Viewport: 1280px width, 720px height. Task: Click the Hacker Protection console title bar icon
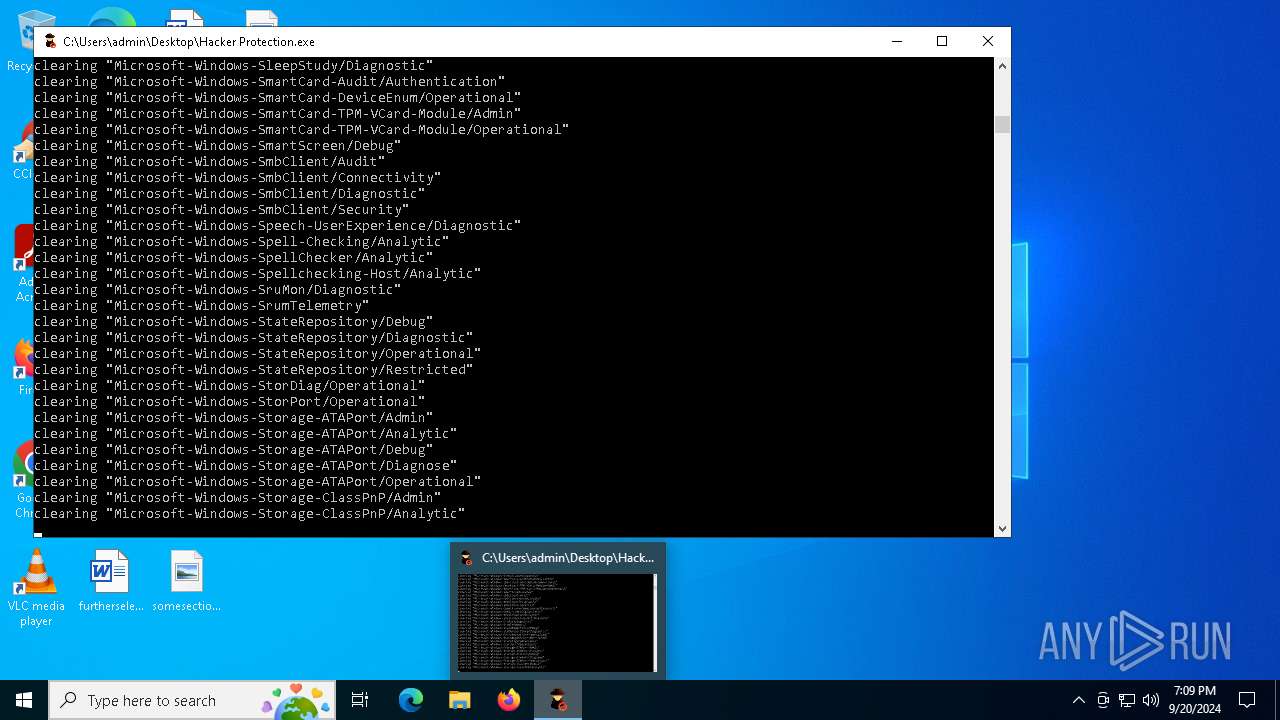pos(50,41)
